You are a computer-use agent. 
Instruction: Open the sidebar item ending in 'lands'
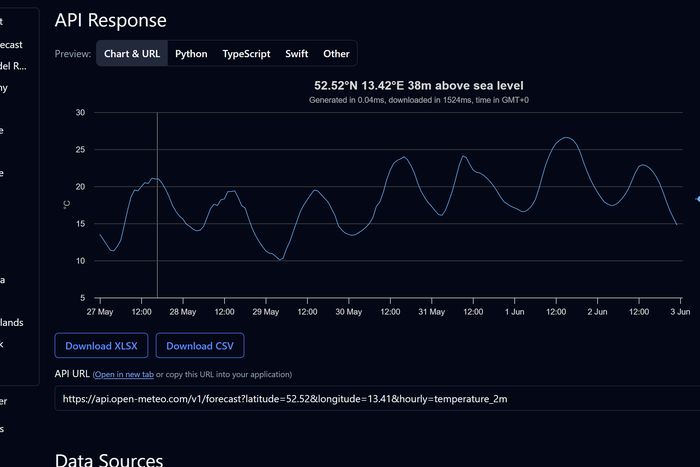tap(12, 322)
